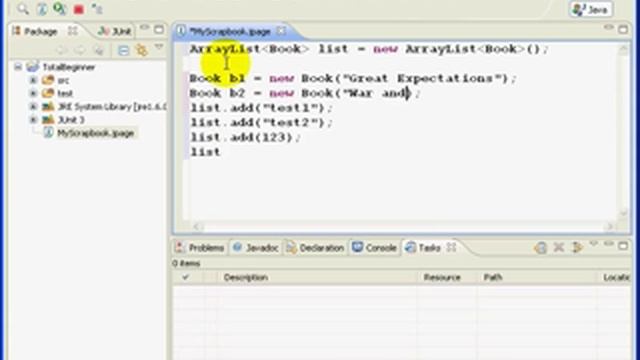Maximize the editor area
Image resolution: width=640 pixels, height=360 pixels.
tap(623, 29)
